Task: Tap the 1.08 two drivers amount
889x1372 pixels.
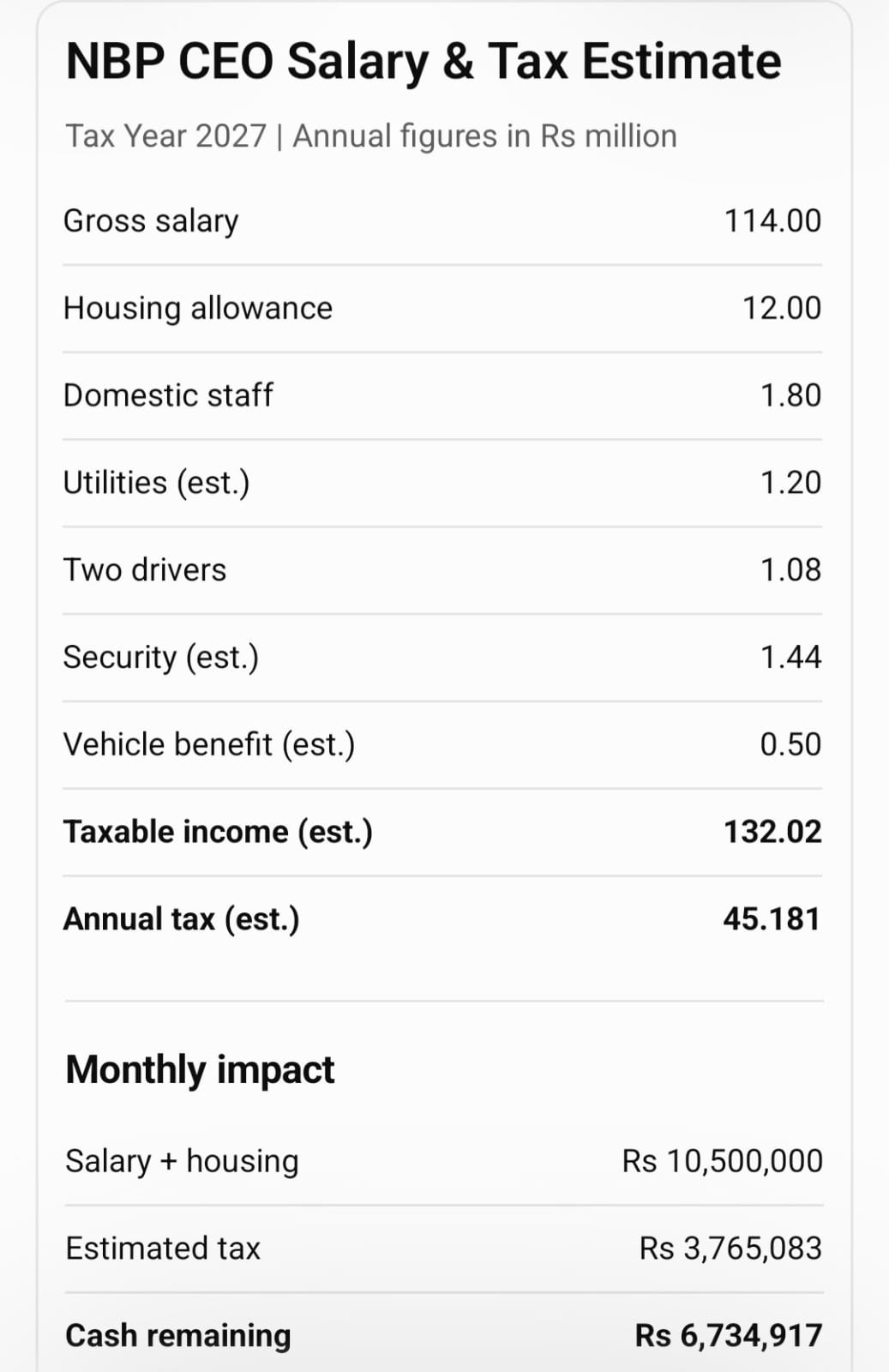Action: 790,569
